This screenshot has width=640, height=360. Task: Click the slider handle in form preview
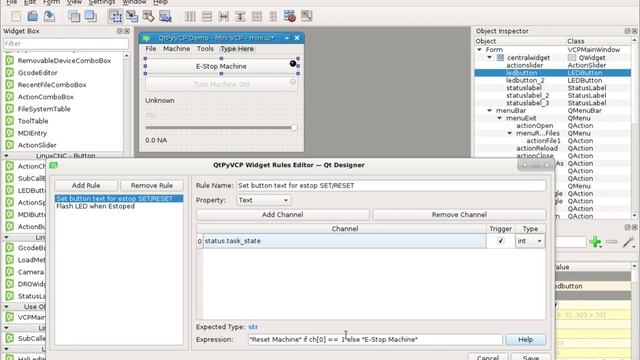point(293,127)
